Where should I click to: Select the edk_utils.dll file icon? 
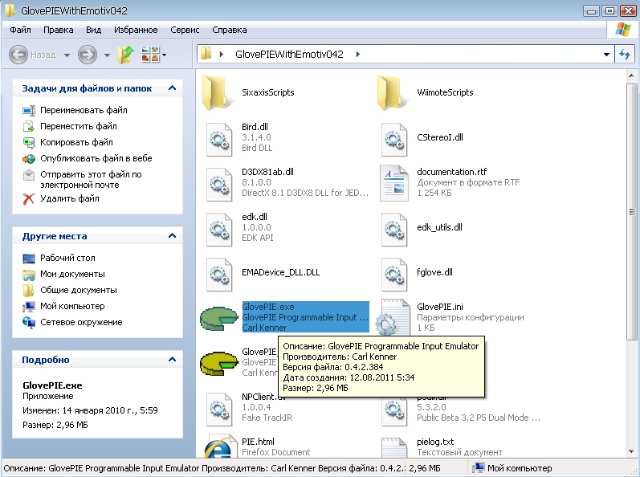[394, 230]
